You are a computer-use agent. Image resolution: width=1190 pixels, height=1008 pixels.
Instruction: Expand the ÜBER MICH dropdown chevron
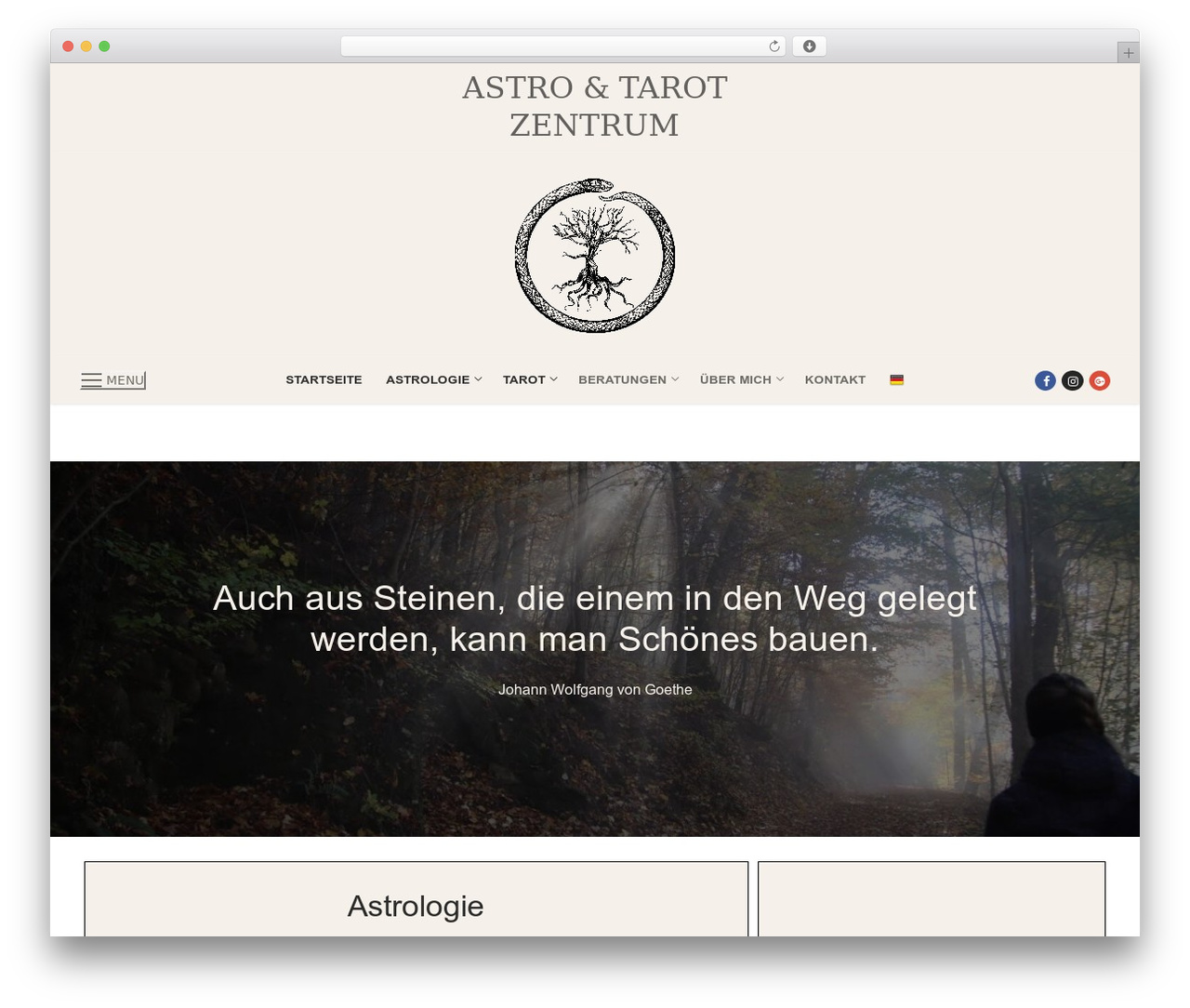coord(780,379)
